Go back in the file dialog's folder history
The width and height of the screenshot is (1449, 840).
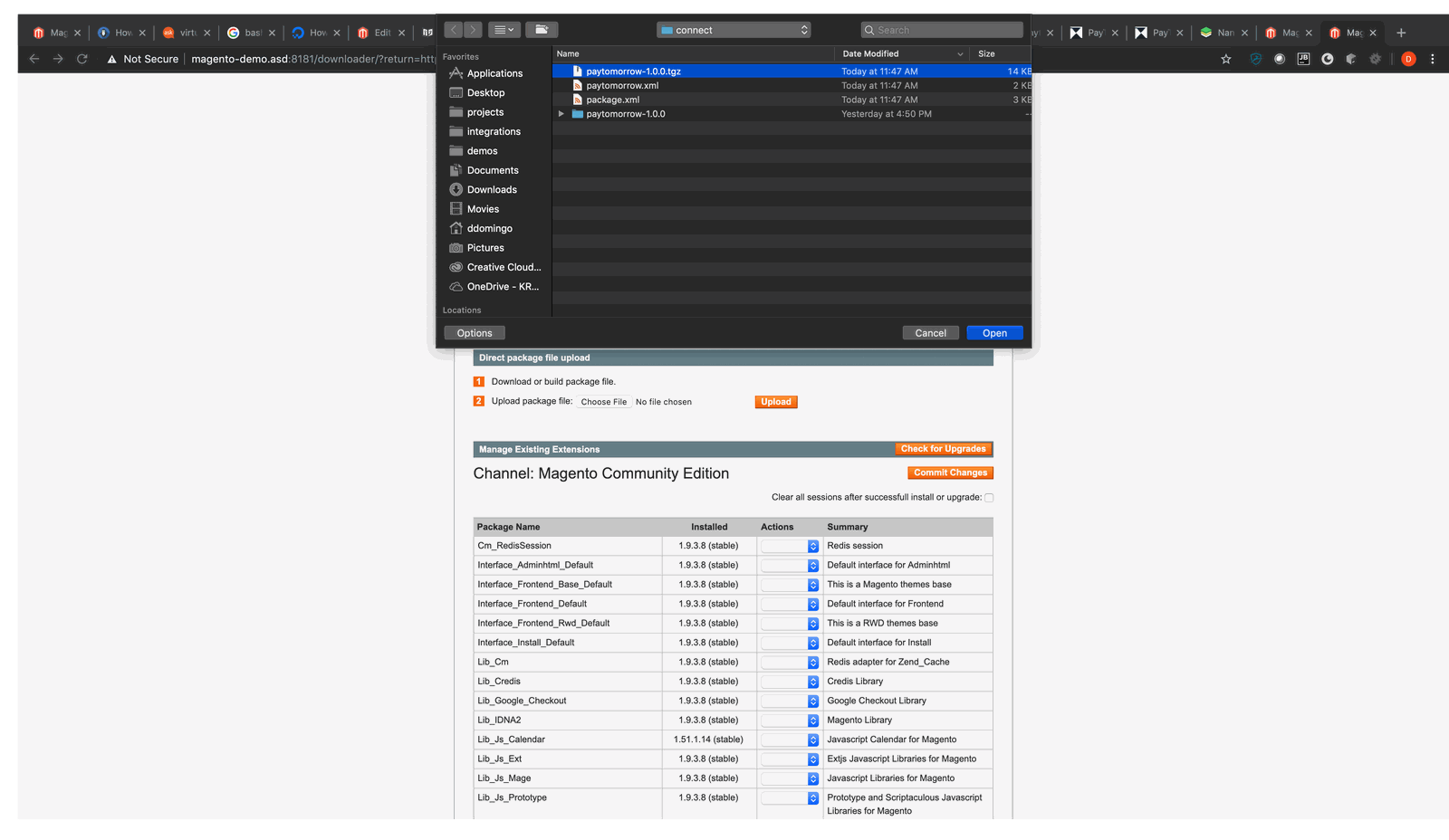pos(454,30)
